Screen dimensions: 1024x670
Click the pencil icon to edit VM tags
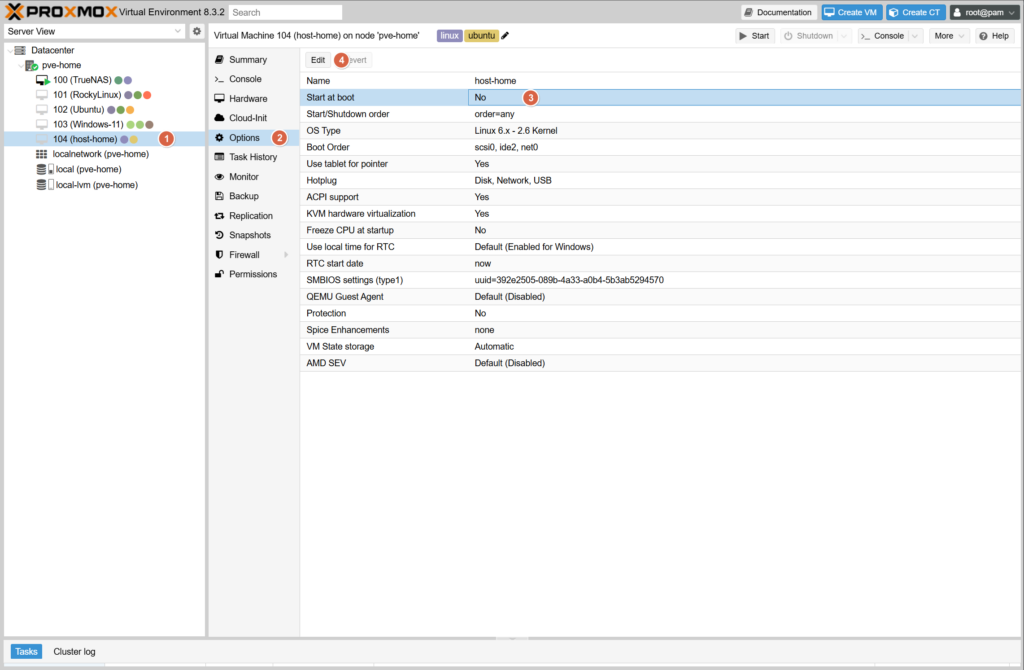(505, 36)
